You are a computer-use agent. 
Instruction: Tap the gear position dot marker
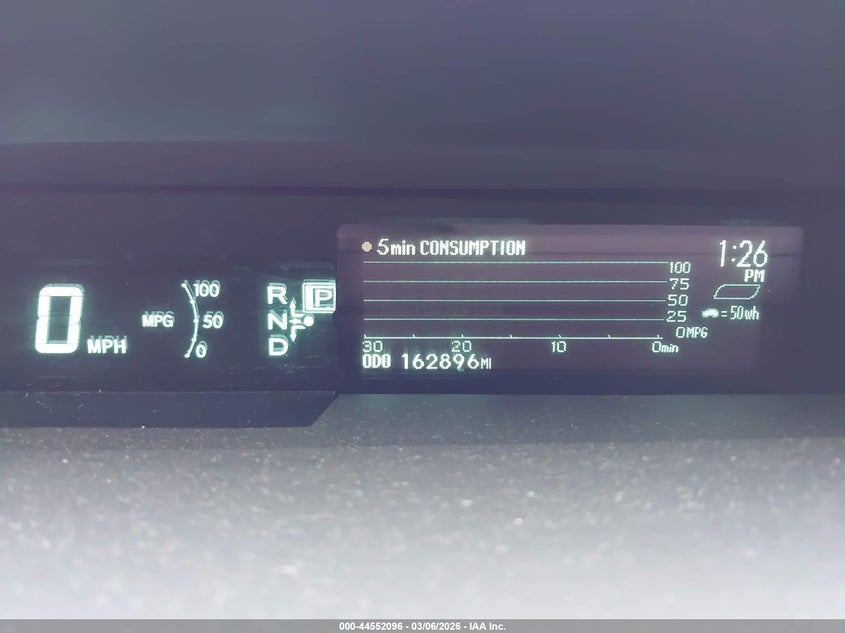(308, 321)
